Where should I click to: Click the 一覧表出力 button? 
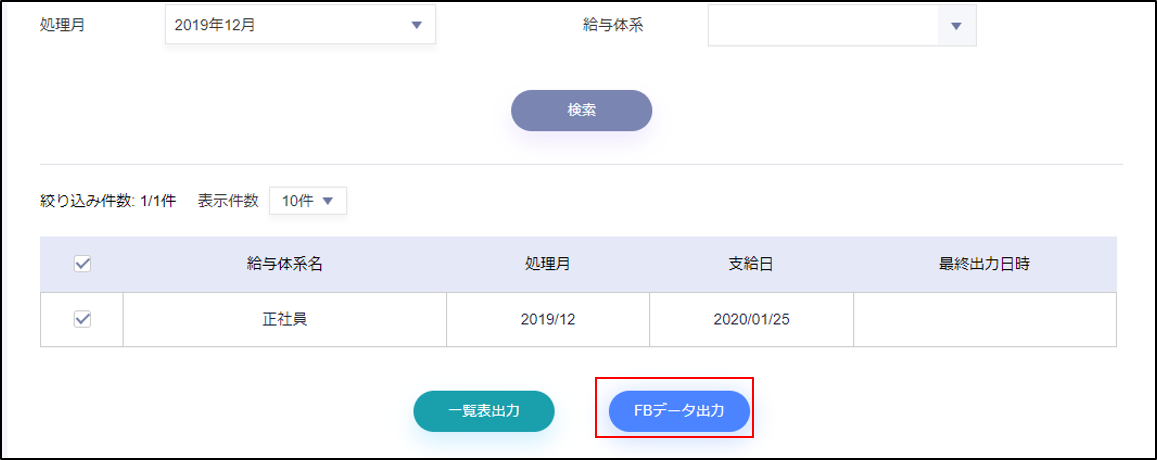(x=484, y=411)
